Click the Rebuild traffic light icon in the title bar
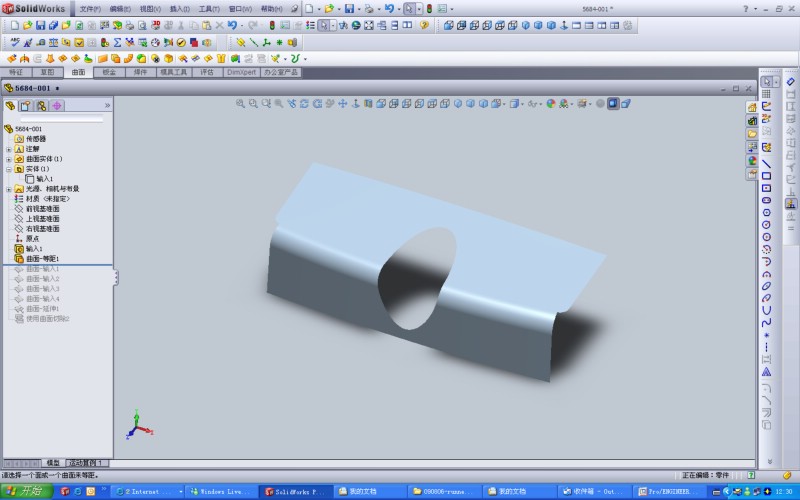The height and width of the screenshot is (500, 800). click(x=429, y=9)
